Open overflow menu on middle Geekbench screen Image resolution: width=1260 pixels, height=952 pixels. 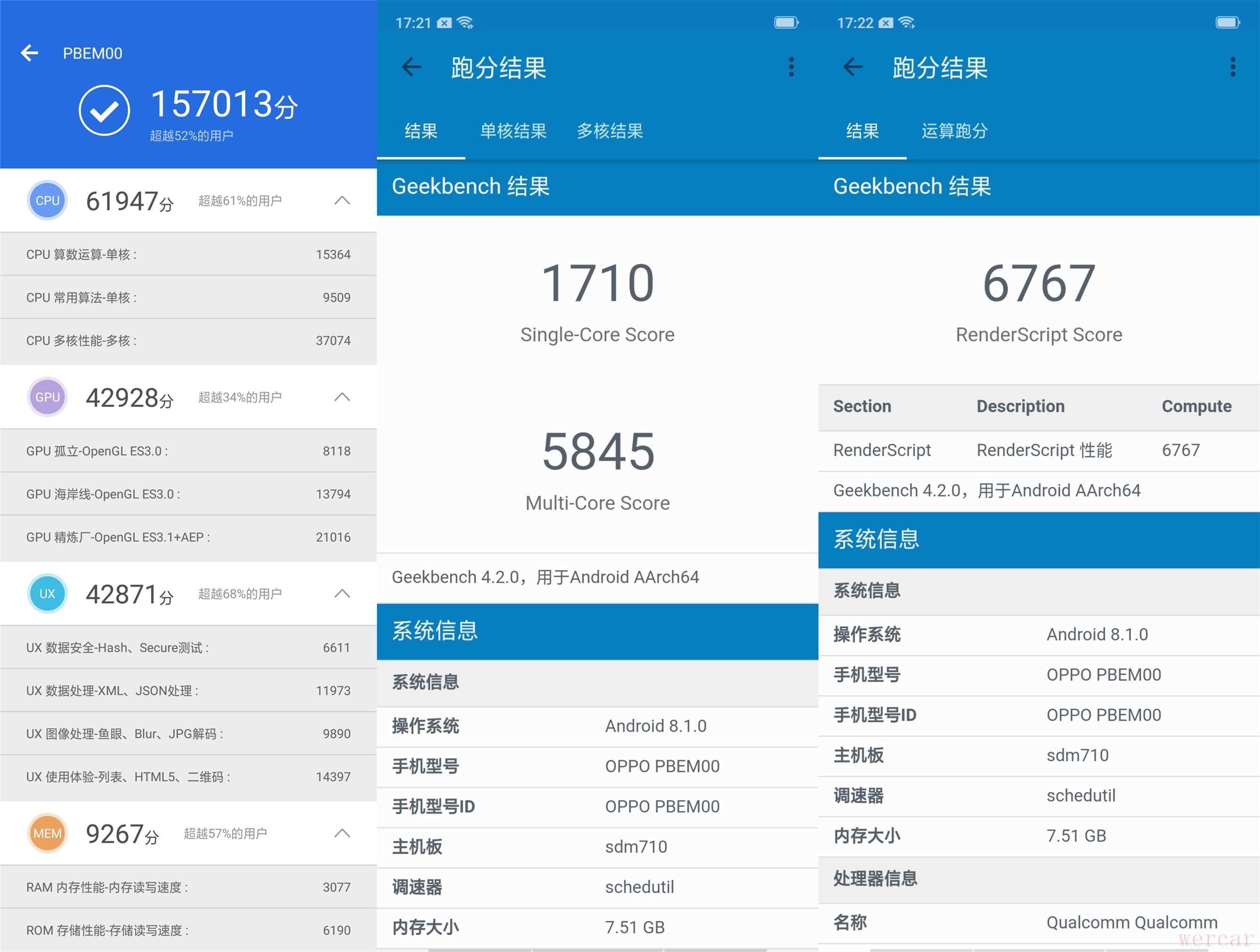(791, 67)
